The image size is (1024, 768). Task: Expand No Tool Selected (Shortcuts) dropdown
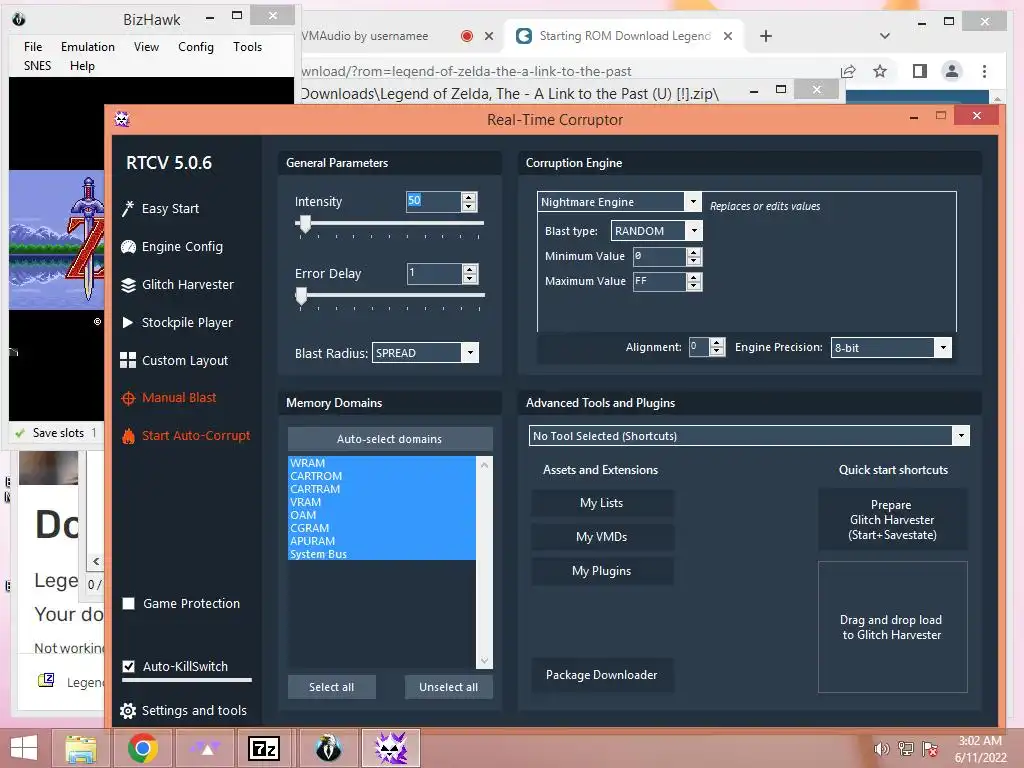click(961, 436)
